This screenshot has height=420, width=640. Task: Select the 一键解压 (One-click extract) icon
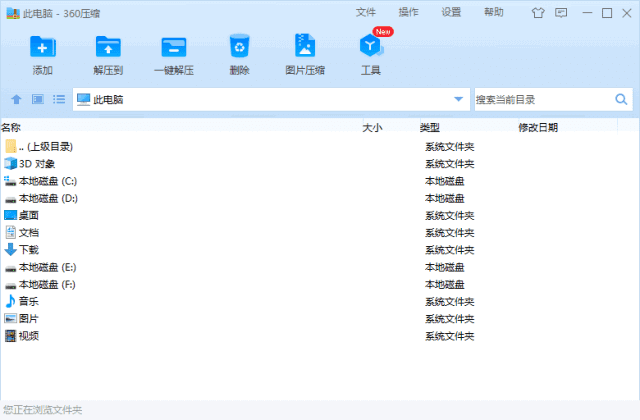[x=173, y=47]
